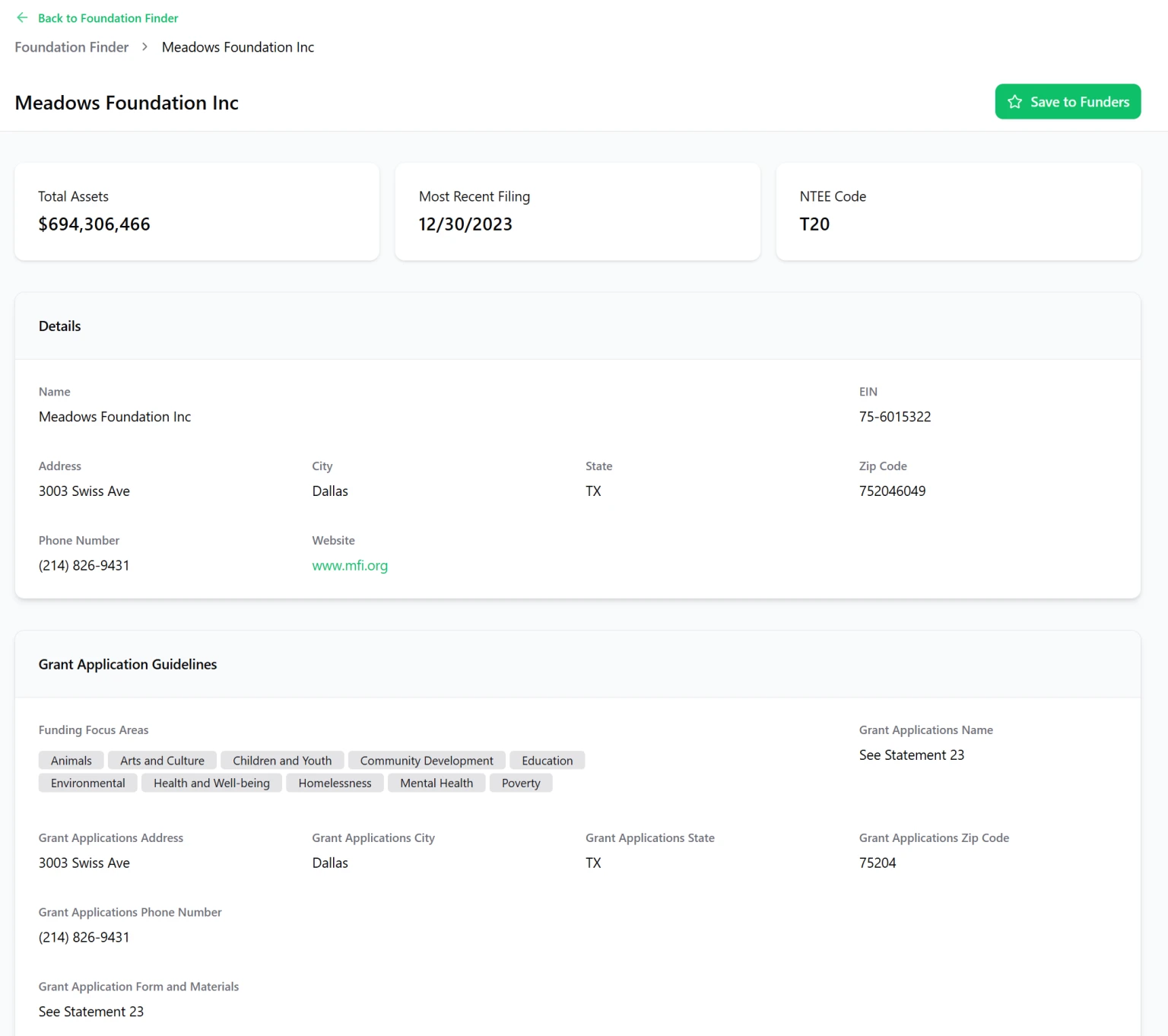Viewport: 1168px width, 1036px height.
Task: Select the Poverty focus tag
Action: point(521,783)
